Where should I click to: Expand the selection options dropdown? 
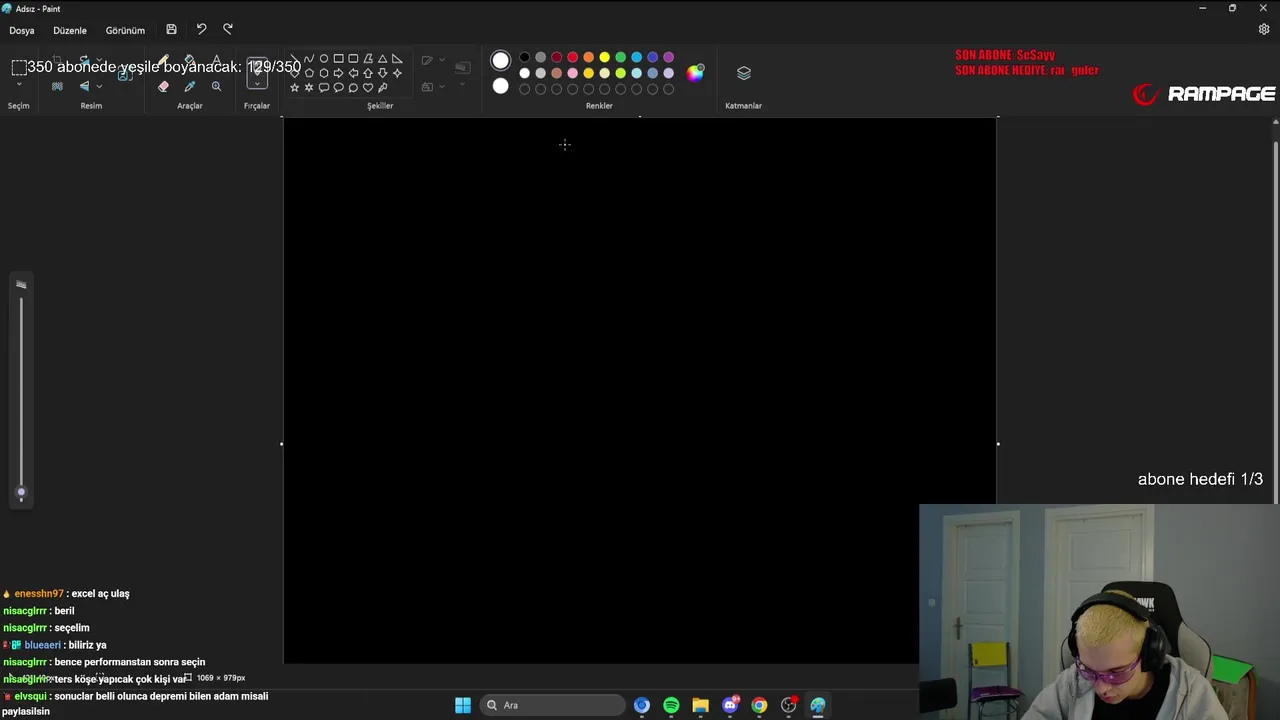19,84
